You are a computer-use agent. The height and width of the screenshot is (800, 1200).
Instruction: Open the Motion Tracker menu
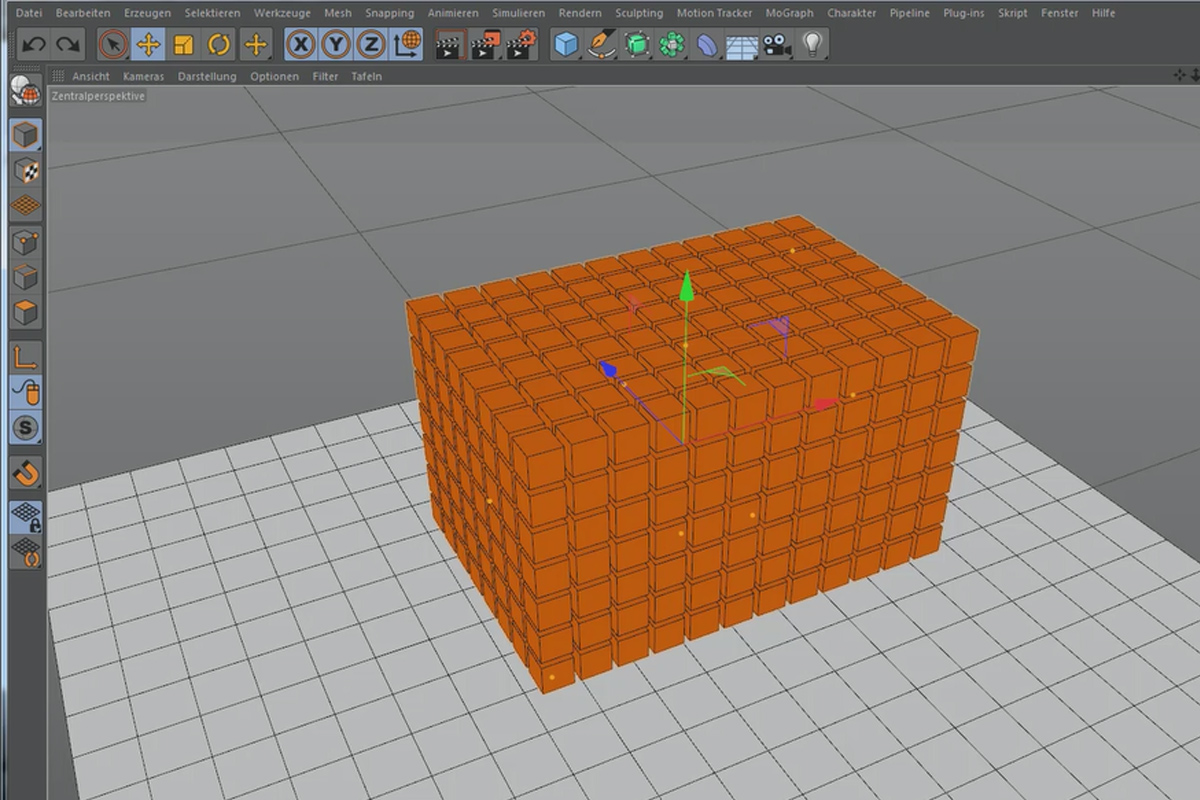714,13
